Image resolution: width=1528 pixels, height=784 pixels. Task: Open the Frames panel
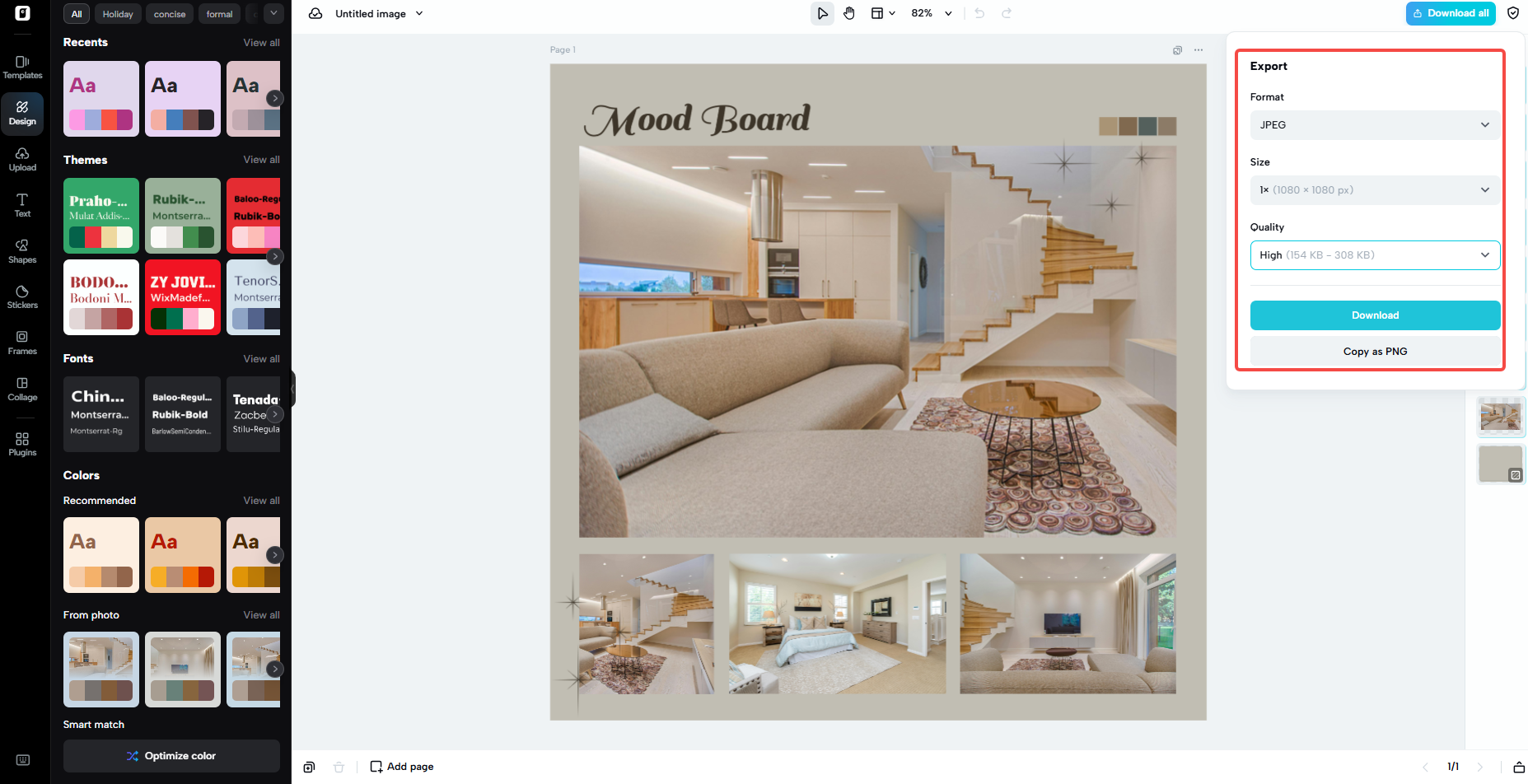22,343
